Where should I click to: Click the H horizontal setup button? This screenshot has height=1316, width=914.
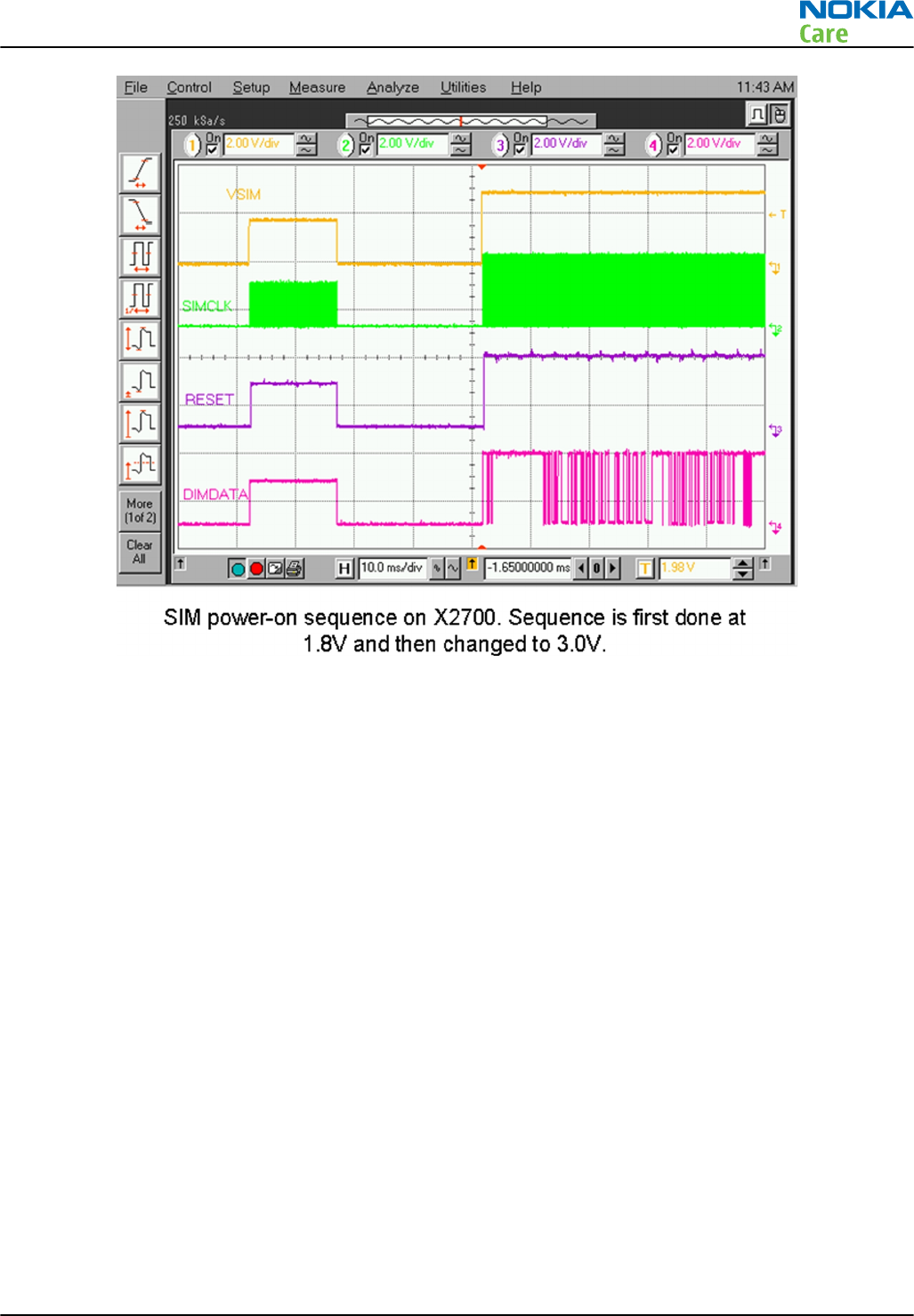coord(345,568)
